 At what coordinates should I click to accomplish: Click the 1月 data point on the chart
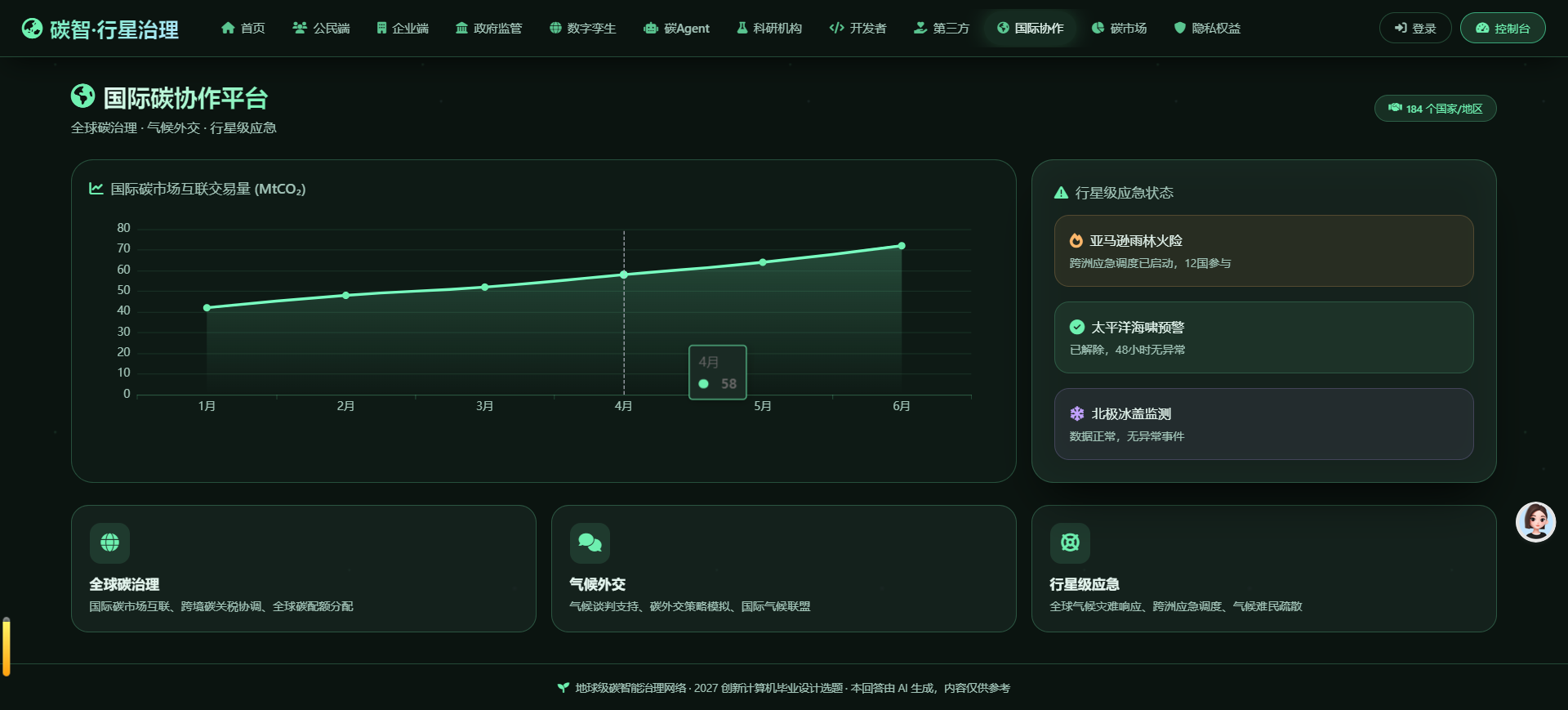tap(207, 308)
